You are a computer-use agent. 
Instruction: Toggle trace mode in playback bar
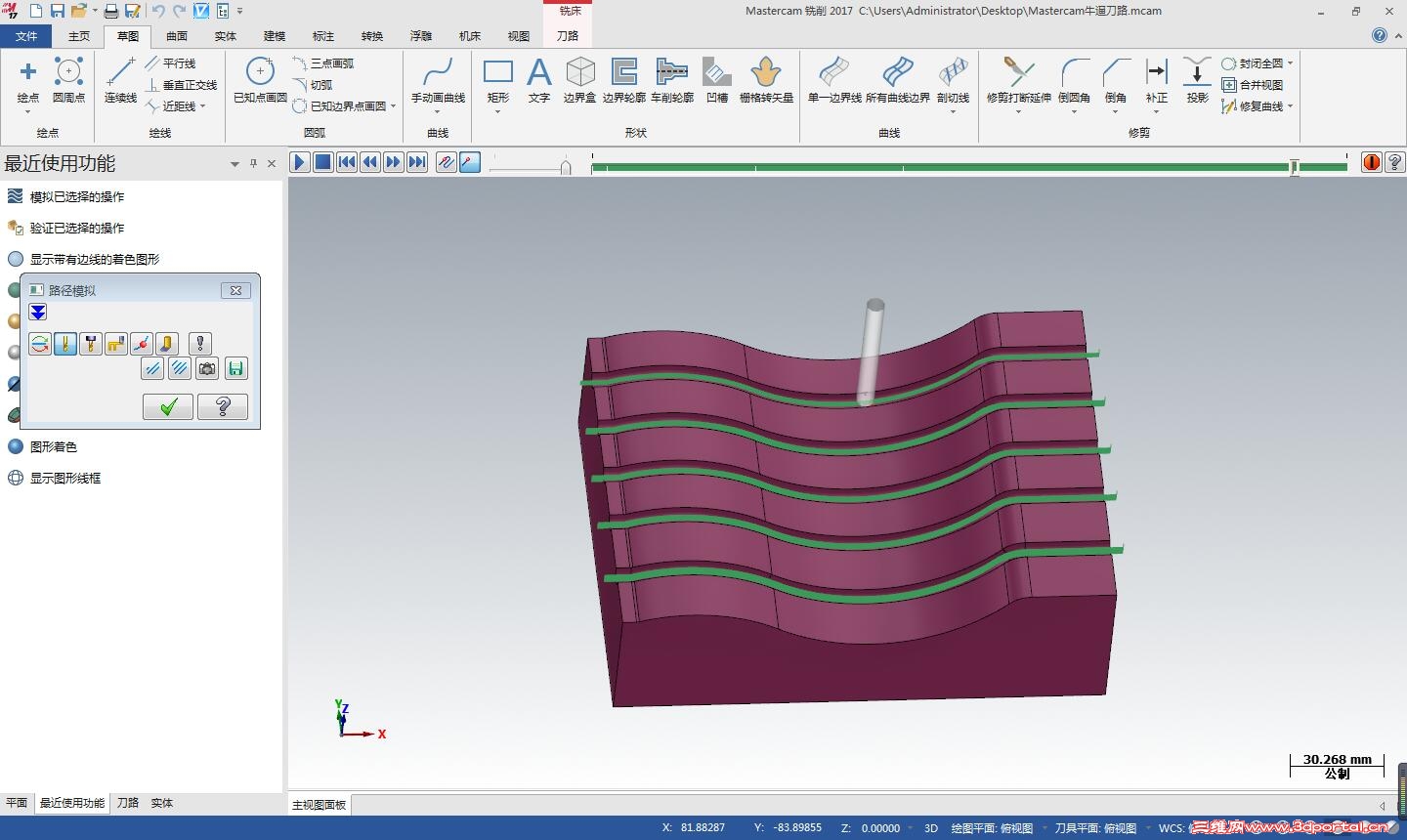tap(446, 162)
